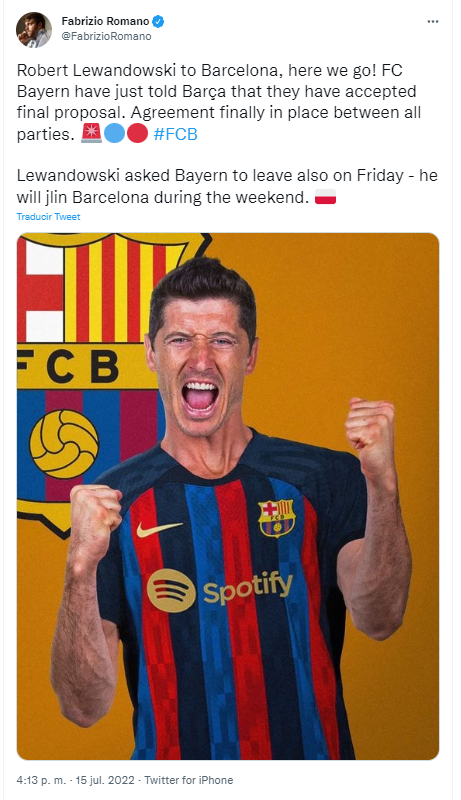Click the Poland flag emoji
461x800 pixels.
click(x=325, y=196)
